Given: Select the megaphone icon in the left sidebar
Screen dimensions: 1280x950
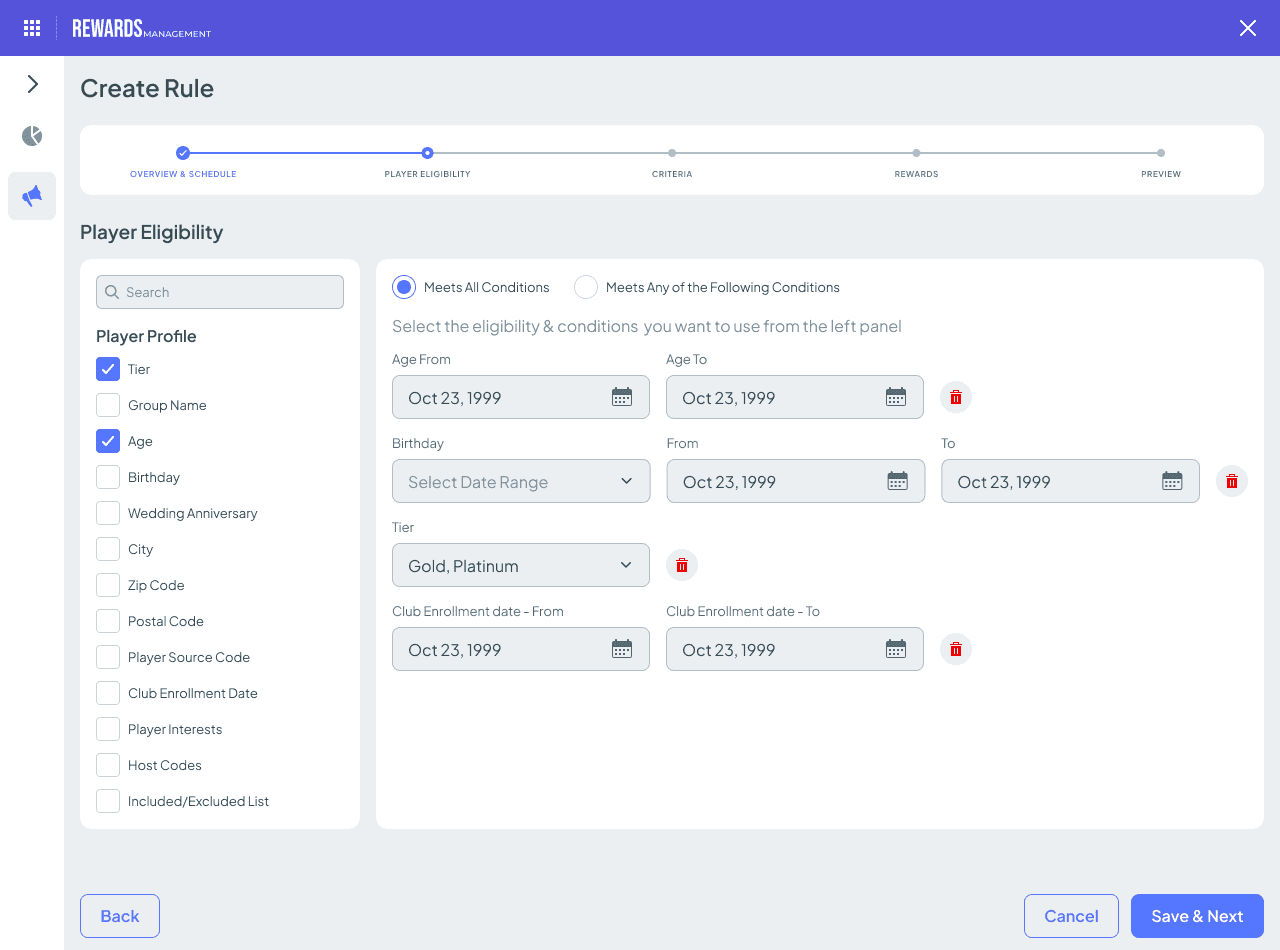Looking at the screenshot, I should (32, 196).
